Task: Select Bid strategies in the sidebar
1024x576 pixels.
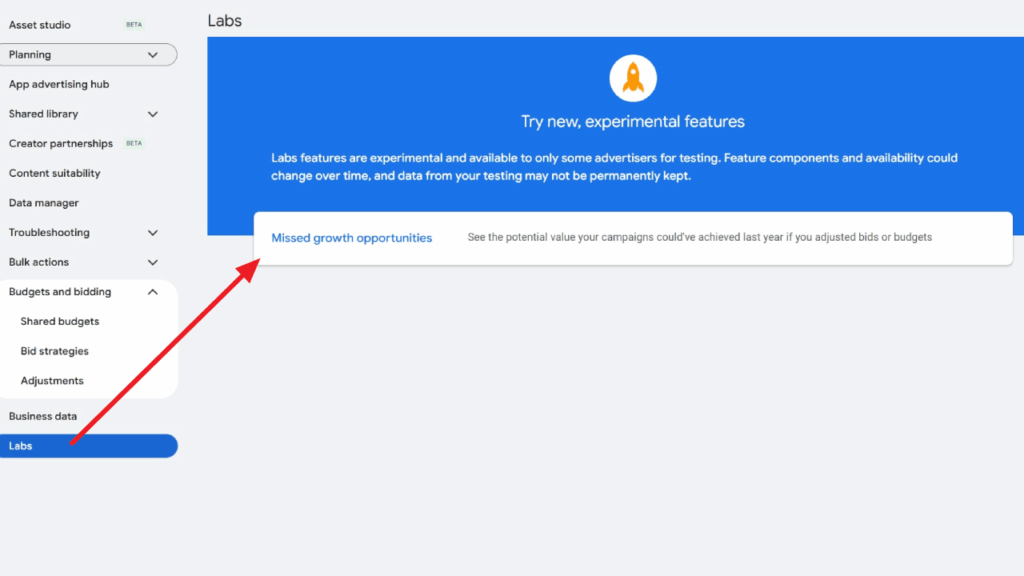Action: pos(56,351)
